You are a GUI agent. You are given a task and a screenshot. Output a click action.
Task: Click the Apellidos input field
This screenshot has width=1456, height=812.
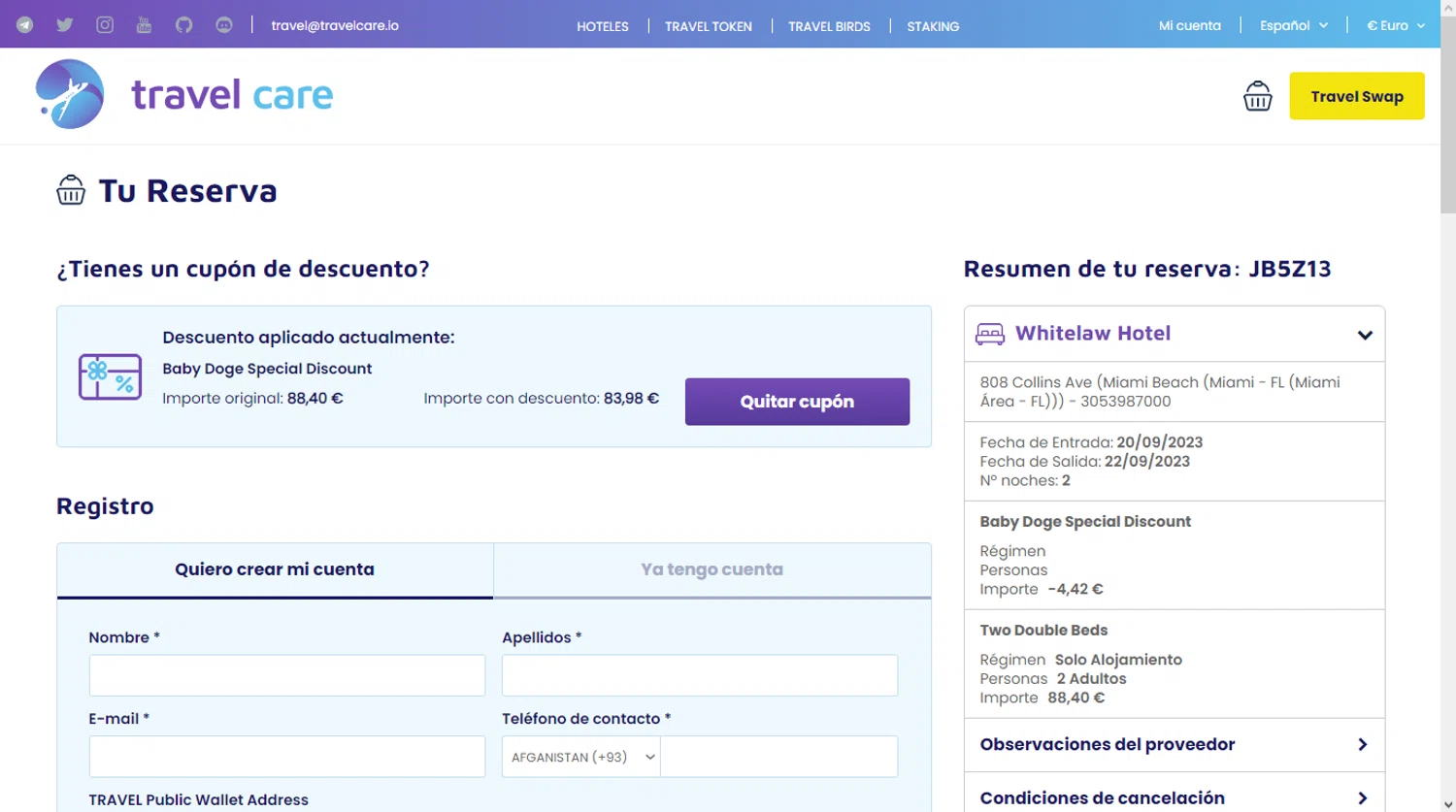point(700,675)
